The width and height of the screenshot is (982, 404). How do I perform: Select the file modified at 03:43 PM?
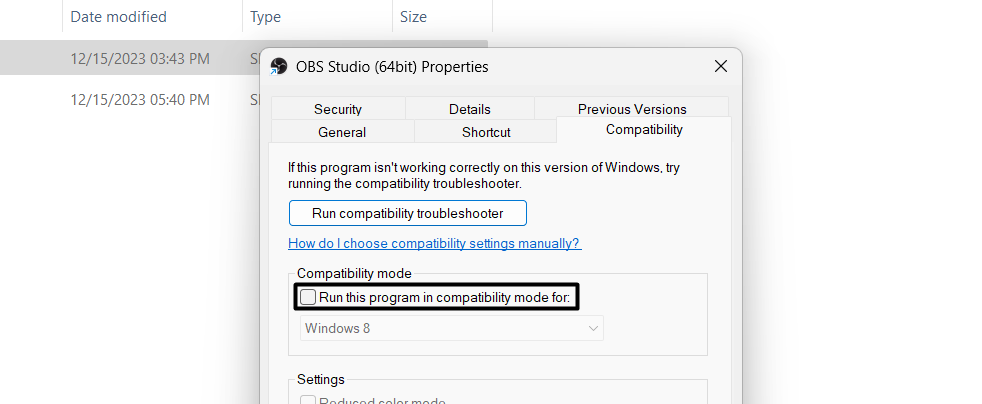point(139,59)
